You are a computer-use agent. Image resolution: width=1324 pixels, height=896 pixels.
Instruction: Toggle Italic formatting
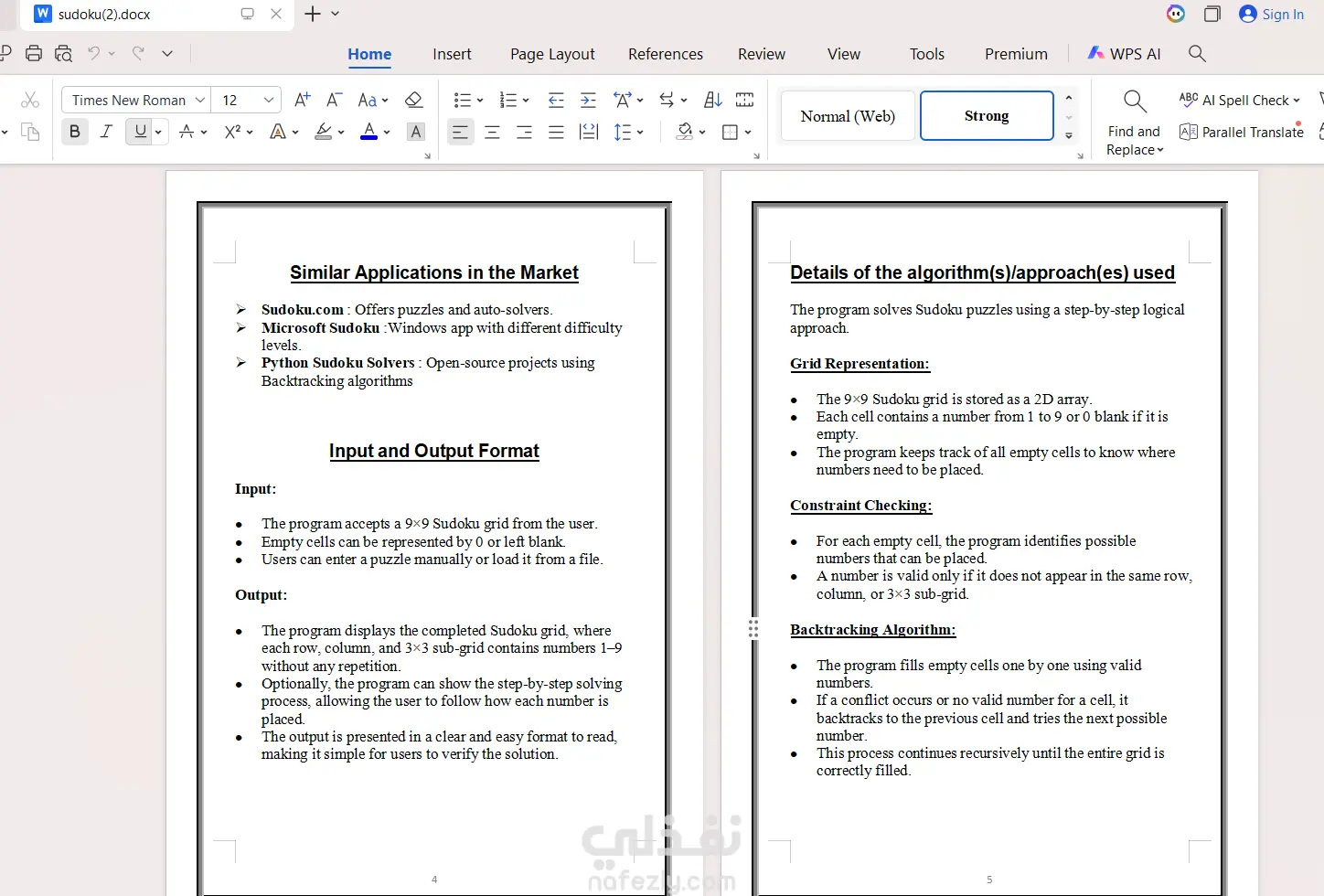[x=106, y=132]
